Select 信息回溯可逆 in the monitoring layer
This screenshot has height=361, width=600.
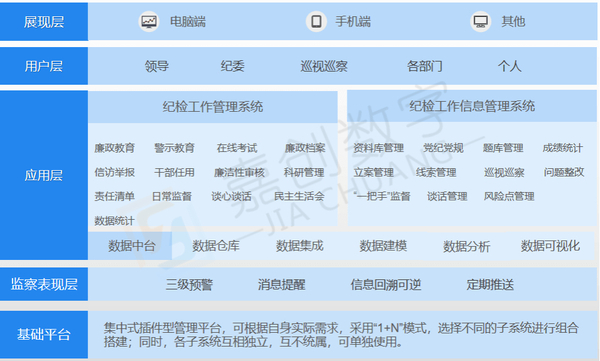pos(386,285)
